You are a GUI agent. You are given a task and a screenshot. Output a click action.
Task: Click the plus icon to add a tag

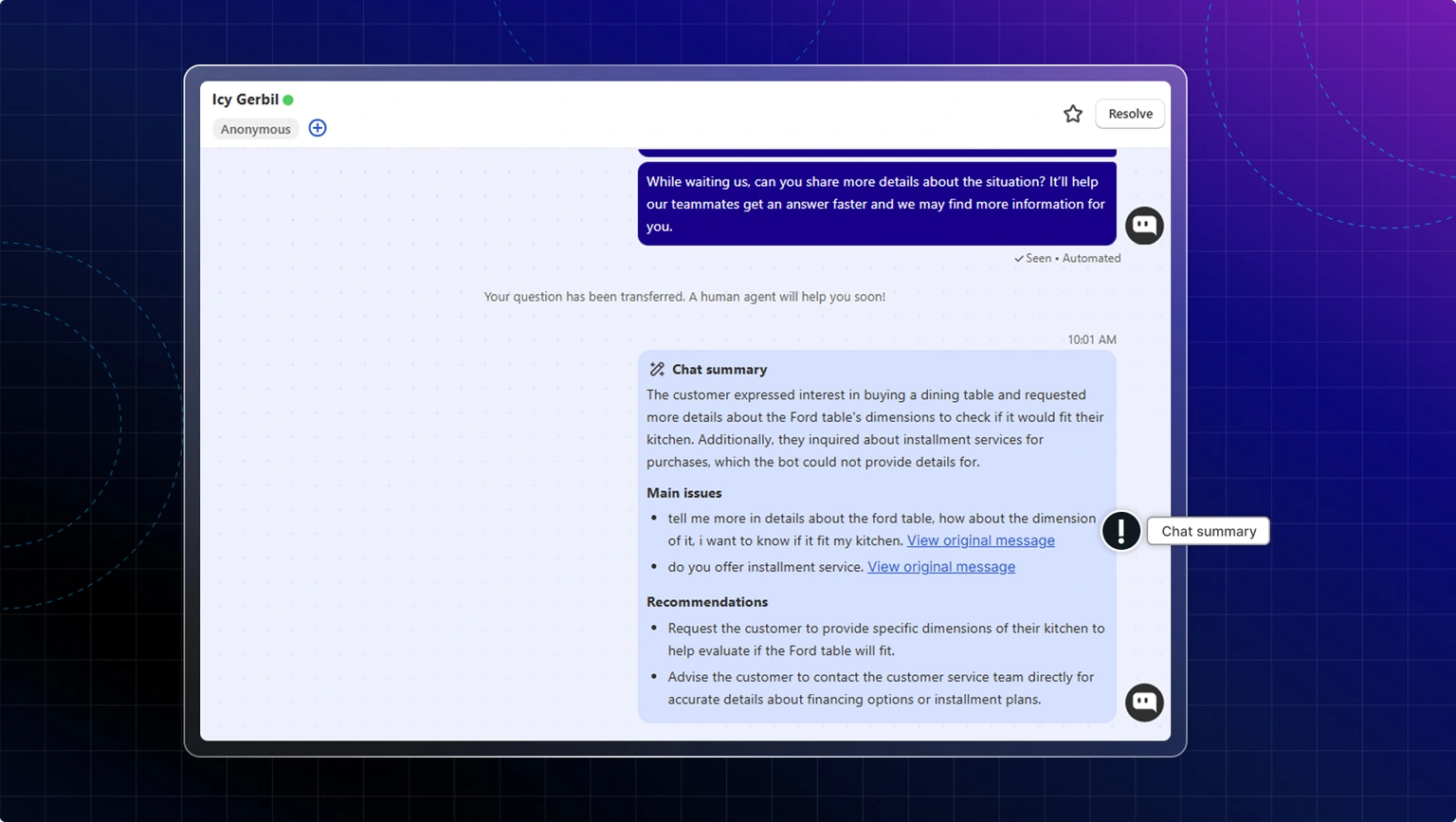point(318,127)
